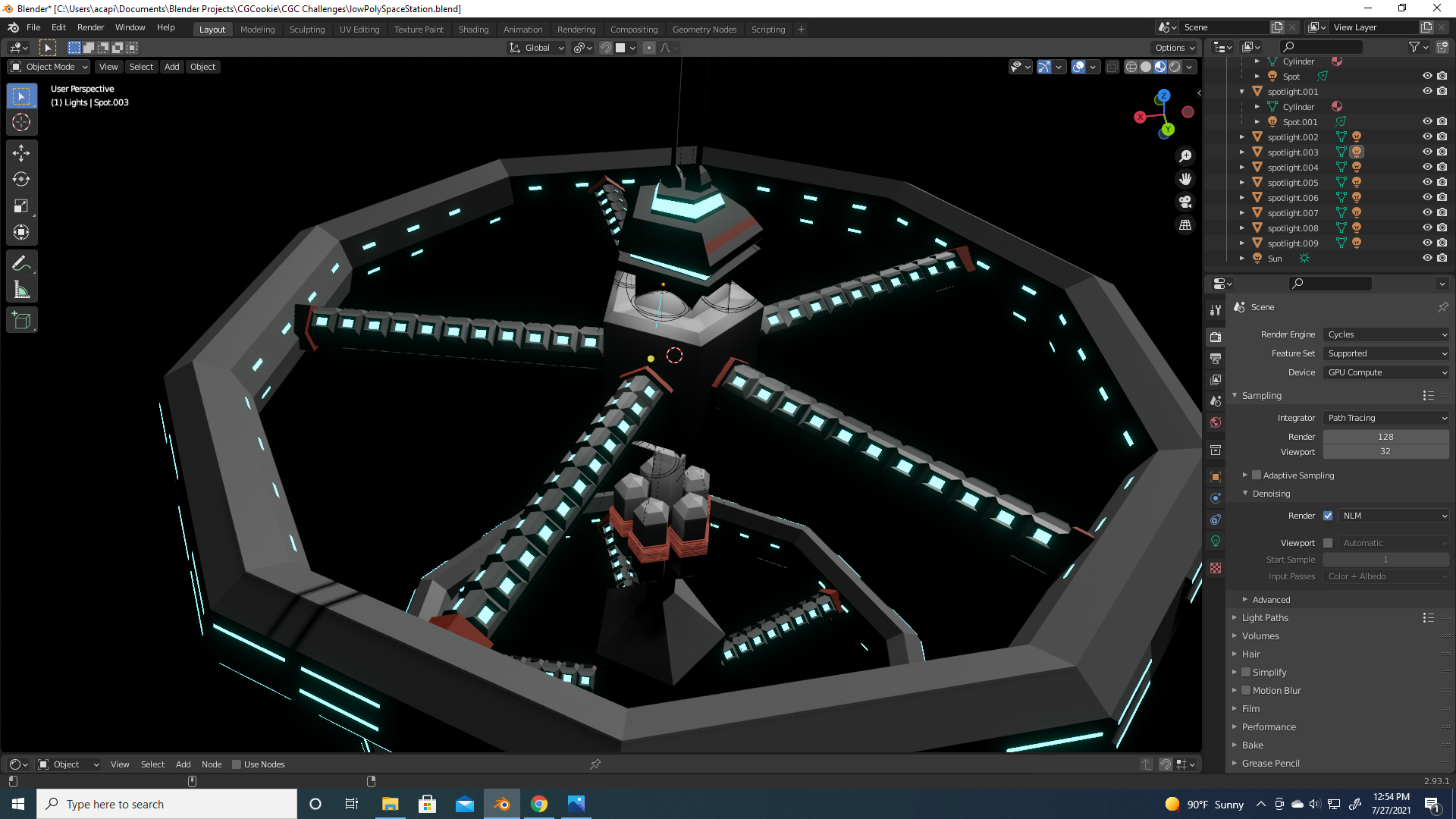This screenshot has width=1456, height=819.
Task: Hide spotlight.005 in viewport with its eye icon
Action: [1426, 183]
